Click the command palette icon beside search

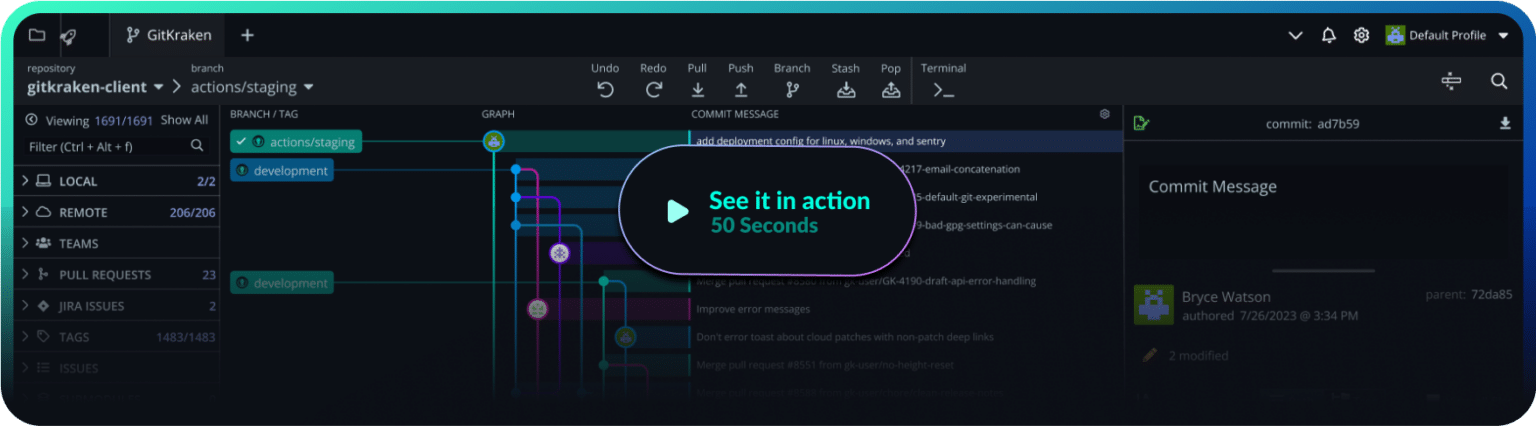pos(1452,82)
